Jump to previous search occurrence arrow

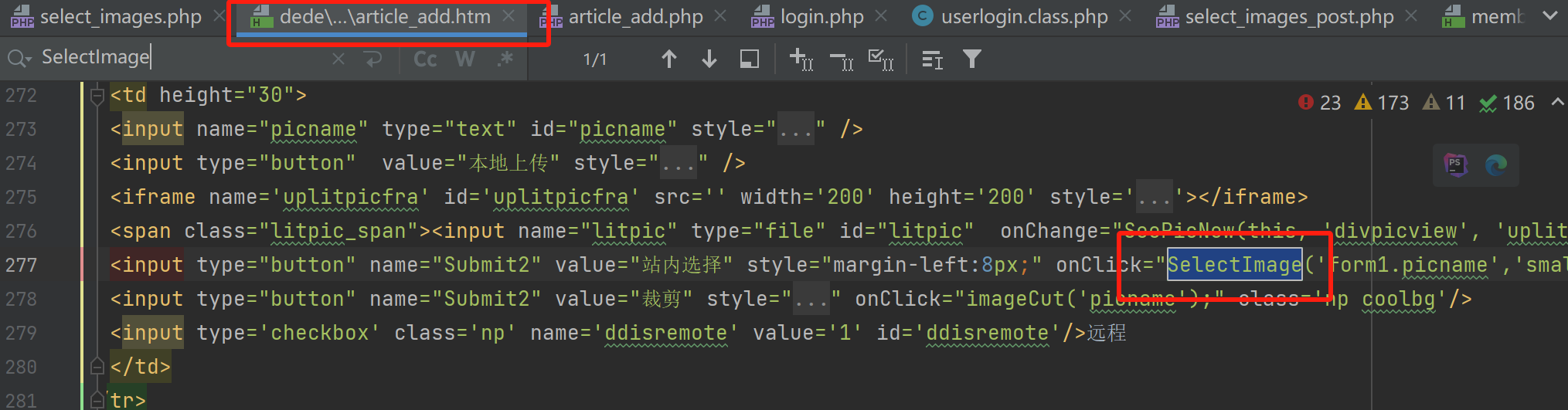click(669, 59)
